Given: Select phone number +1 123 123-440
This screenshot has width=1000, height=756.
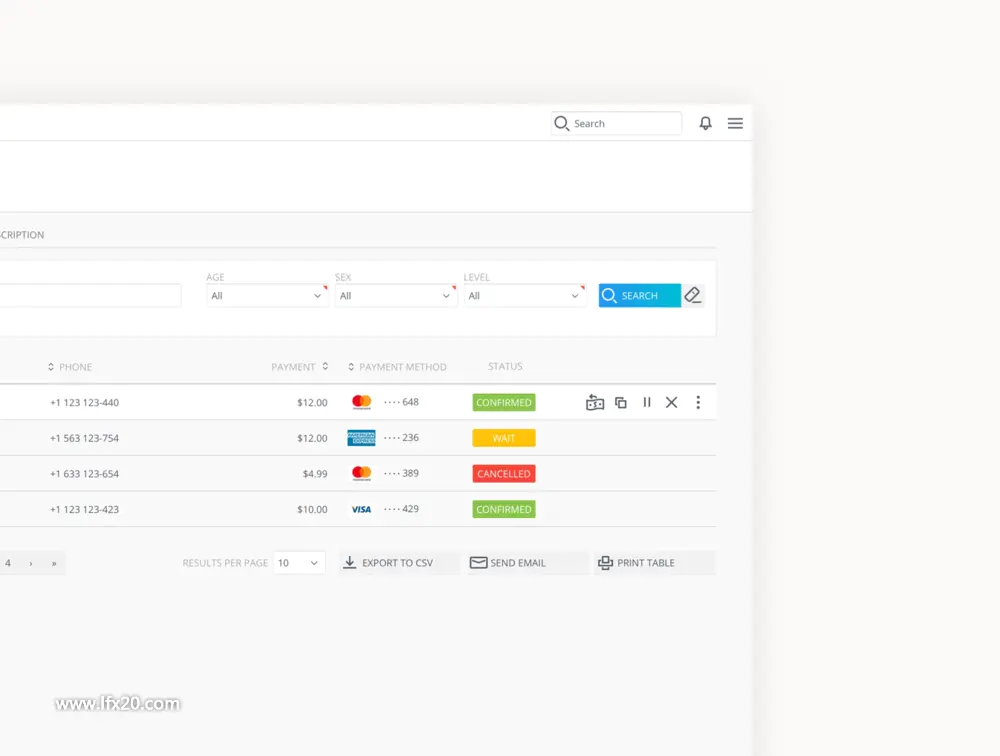Looking at the screenshot, I should [x=85, y=403].
